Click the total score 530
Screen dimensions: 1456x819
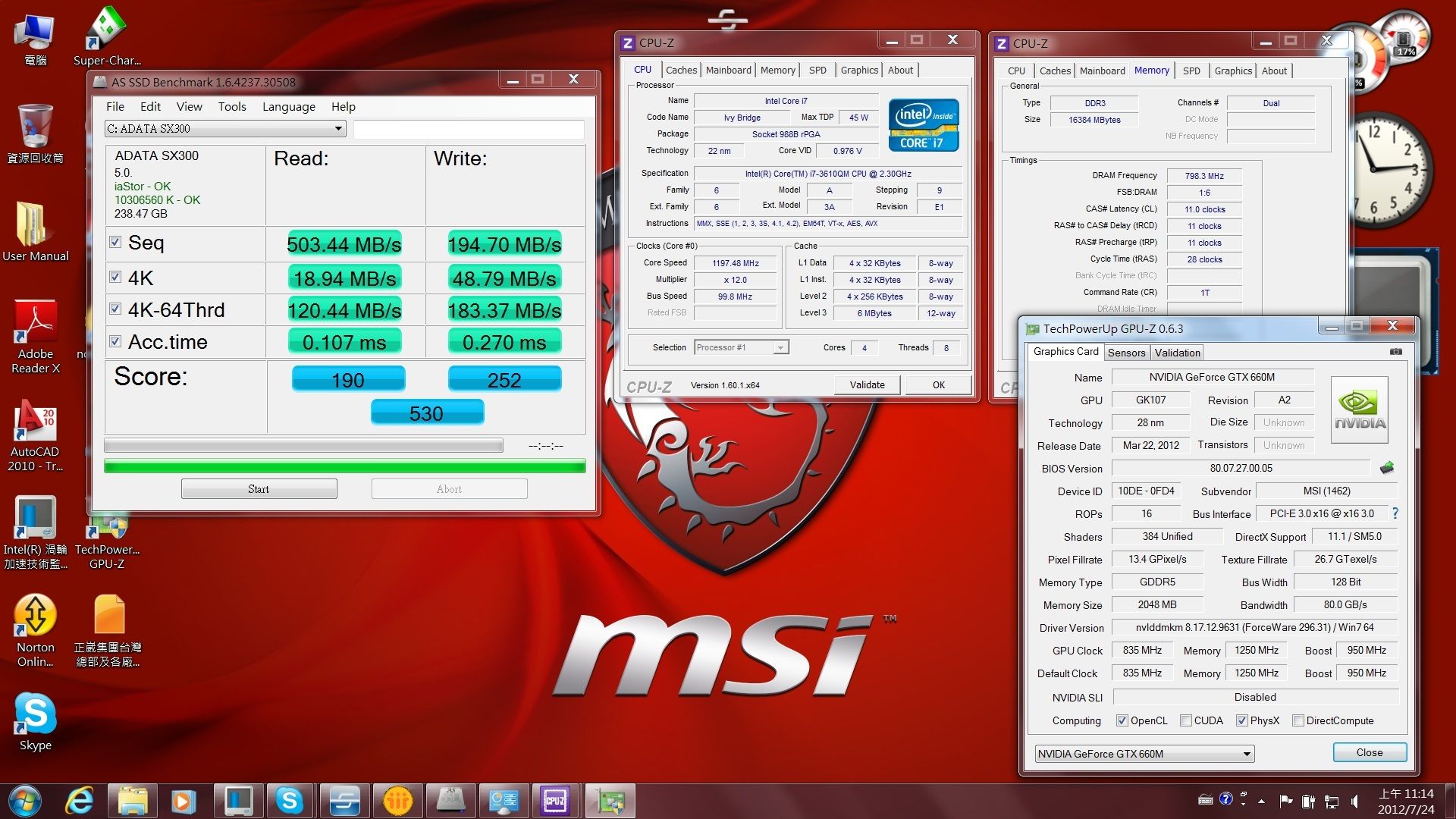click(x=427, y=413)
